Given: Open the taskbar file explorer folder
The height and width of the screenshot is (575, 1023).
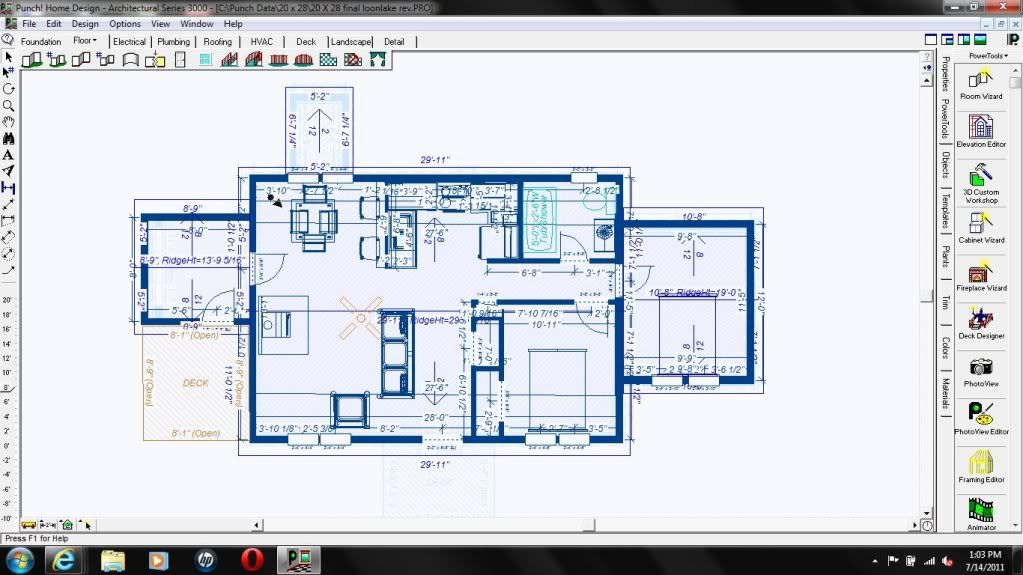Looking at the screenshot, I should pos(112,560).
